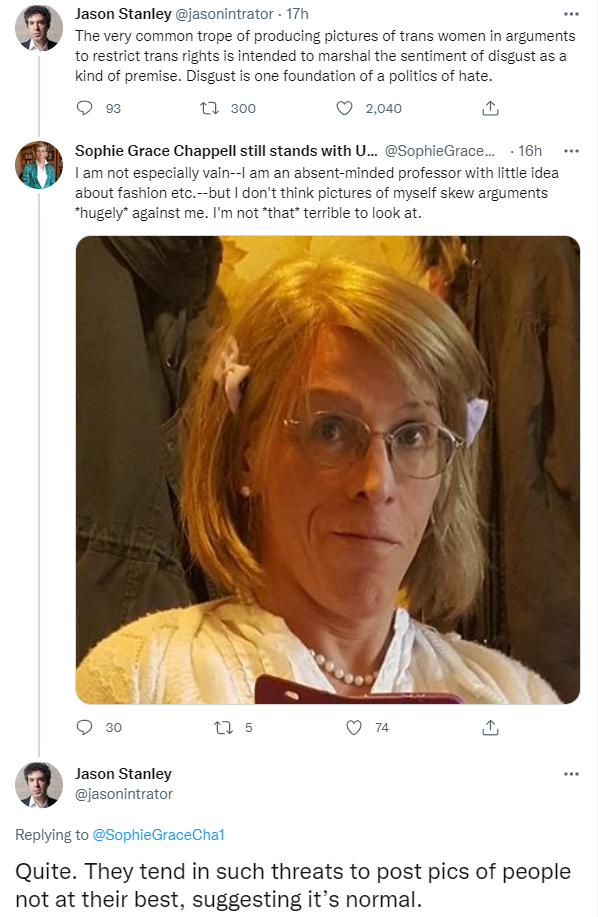
Task: Reply to Jason Stanley's first tweet
Action: pyautogui.click(x=85, y=108)
